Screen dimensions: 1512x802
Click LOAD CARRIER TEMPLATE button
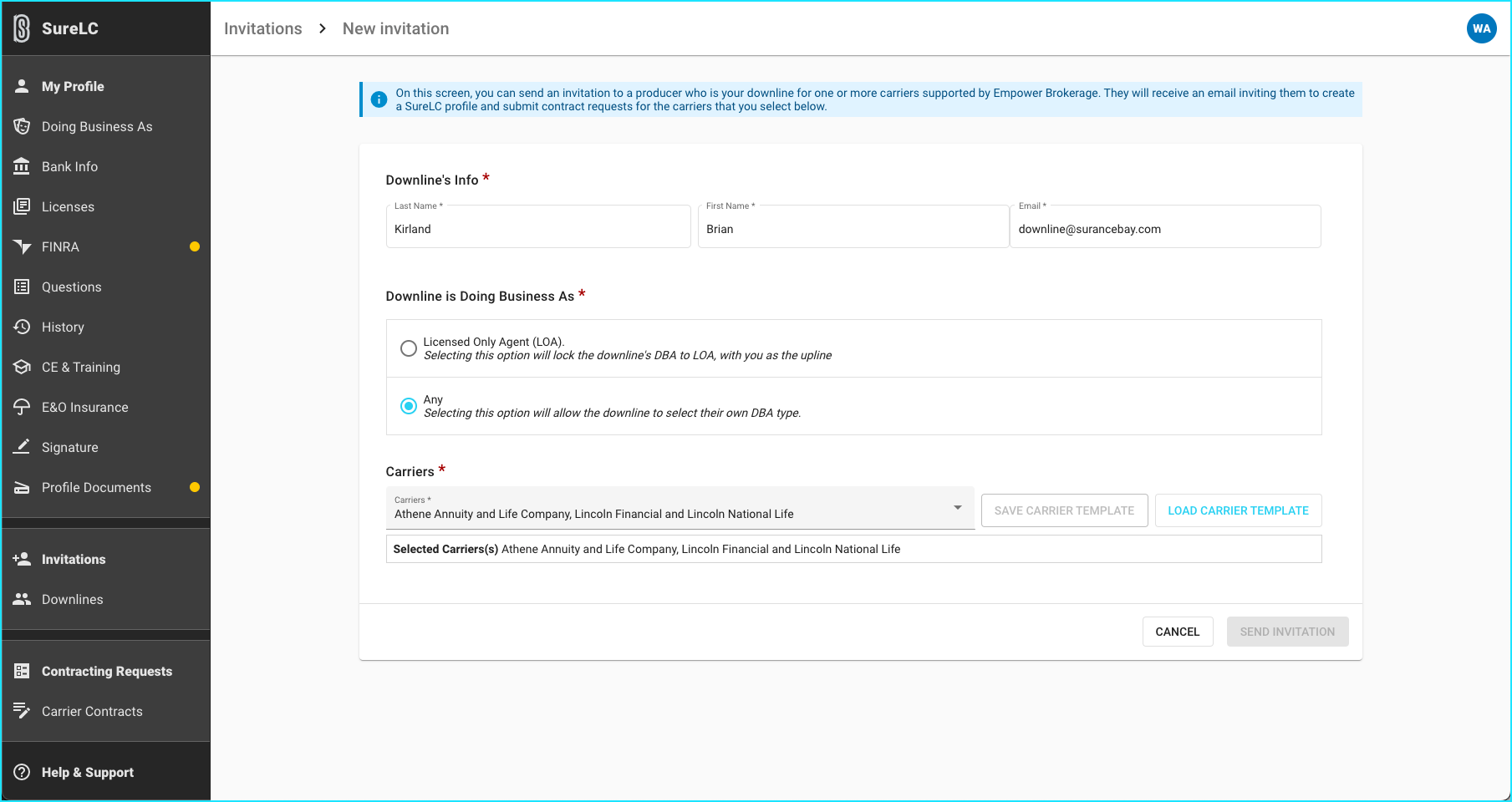[1238, 510]
